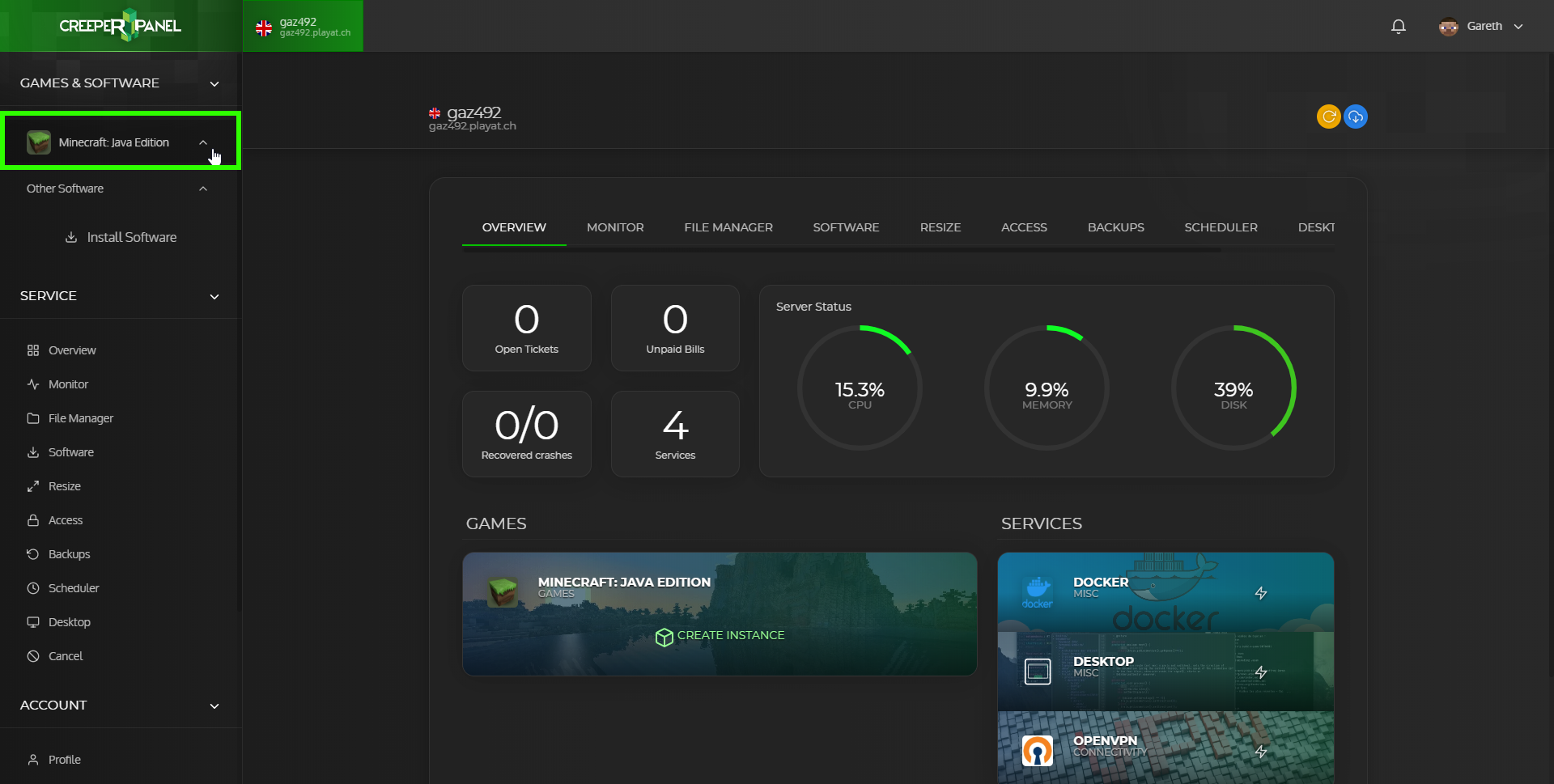Click the Overview grid icon in sidebar
Viewport: 1554px width, 784px height.
[x=33, y=350]
